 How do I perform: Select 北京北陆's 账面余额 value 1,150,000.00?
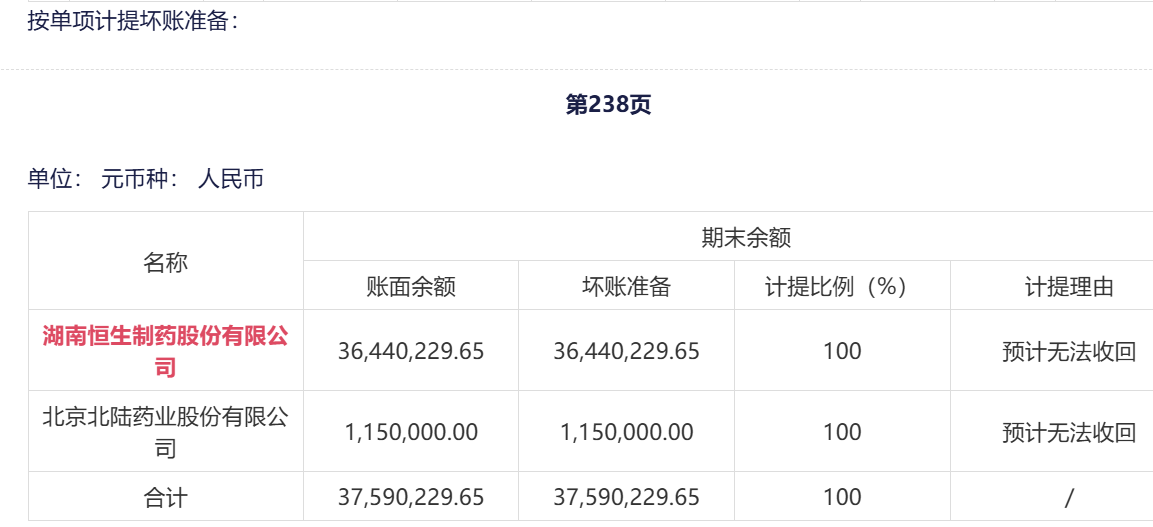(411, 432)
